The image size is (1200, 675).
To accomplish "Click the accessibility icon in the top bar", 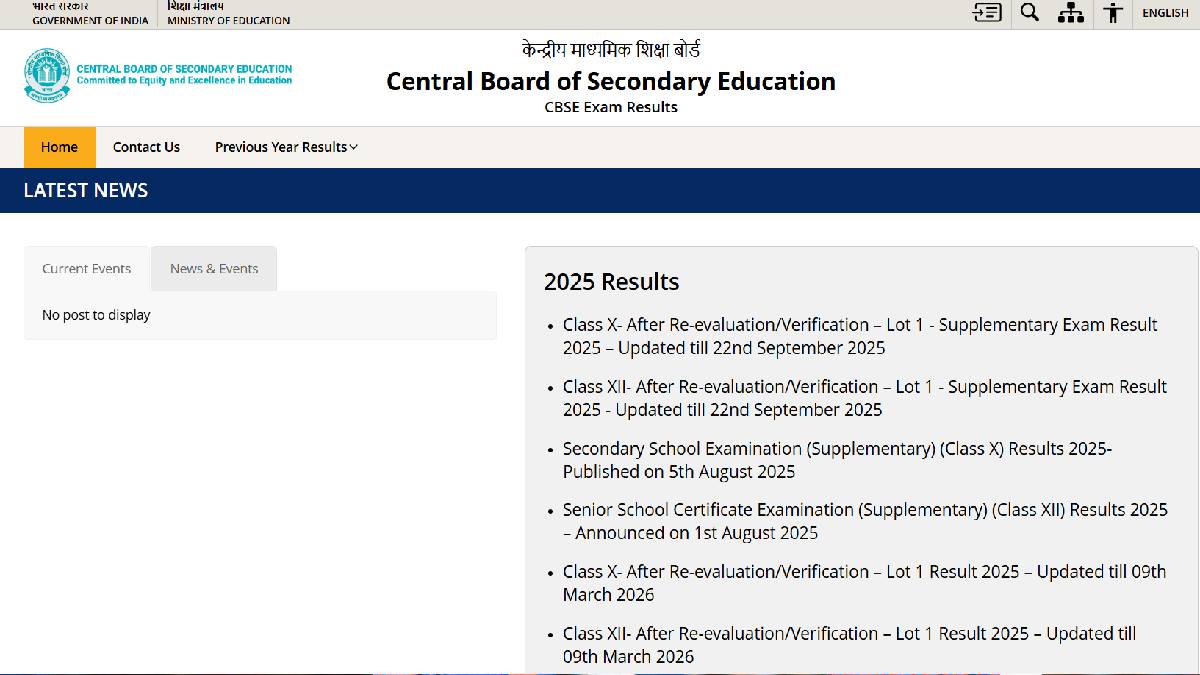I will coord(1113,13).
